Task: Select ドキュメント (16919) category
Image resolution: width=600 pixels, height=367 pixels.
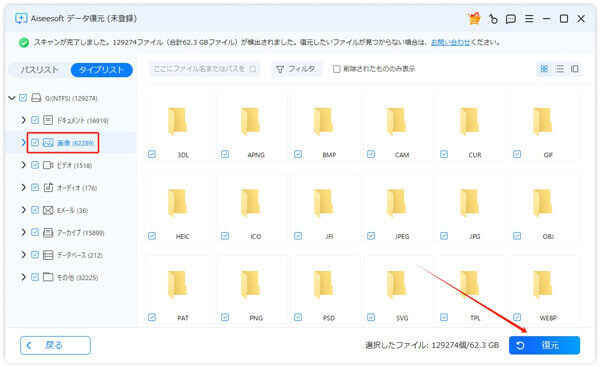Action: pos(83,121)
